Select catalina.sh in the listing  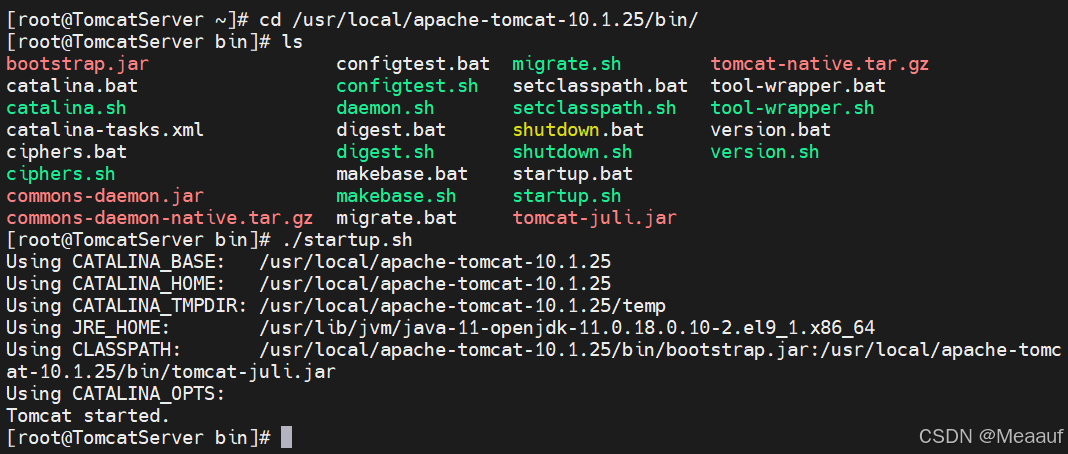coord(66,108)
